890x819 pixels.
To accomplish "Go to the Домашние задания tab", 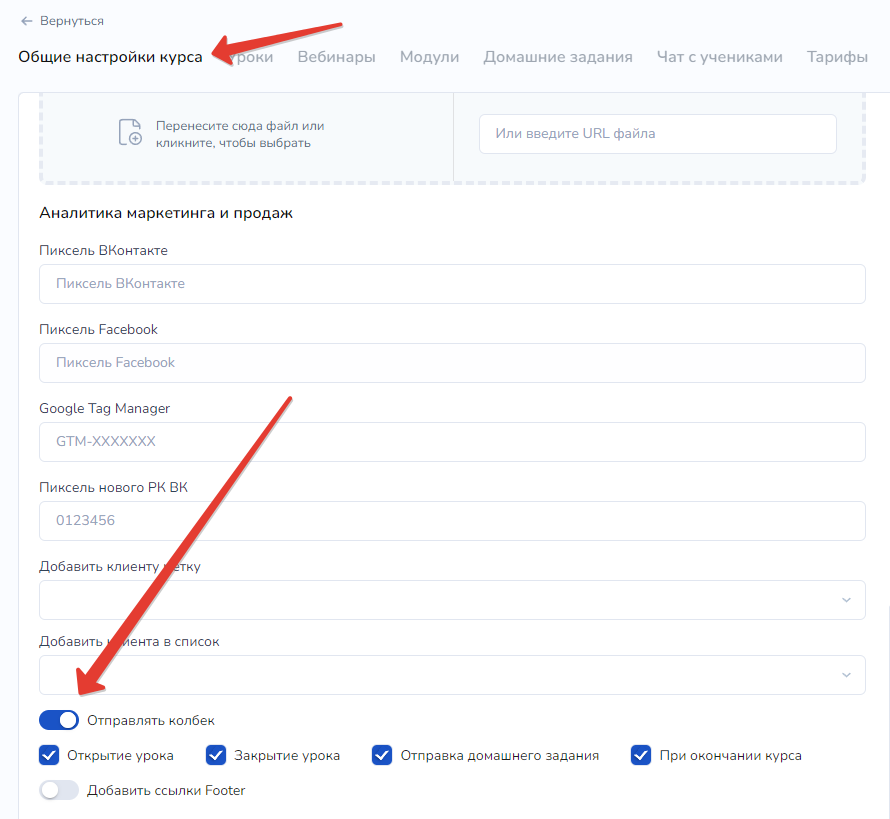I will point(557,57).
